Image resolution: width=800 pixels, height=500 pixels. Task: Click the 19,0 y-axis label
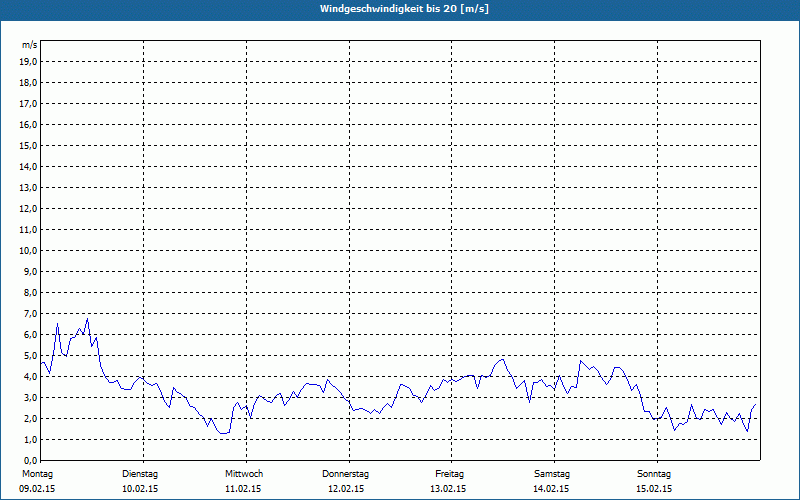point(28,62)
